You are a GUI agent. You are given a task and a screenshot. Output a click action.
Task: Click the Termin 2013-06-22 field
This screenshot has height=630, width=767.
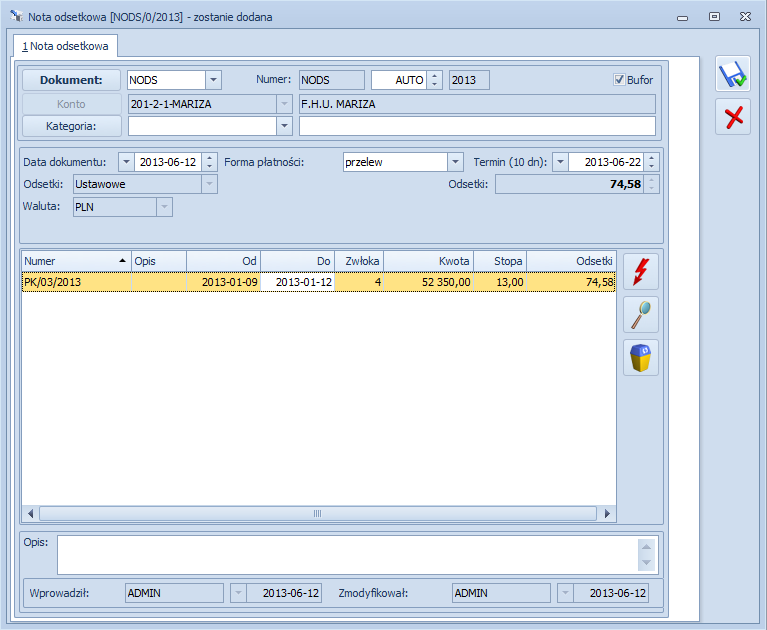[x=606, y=162]
